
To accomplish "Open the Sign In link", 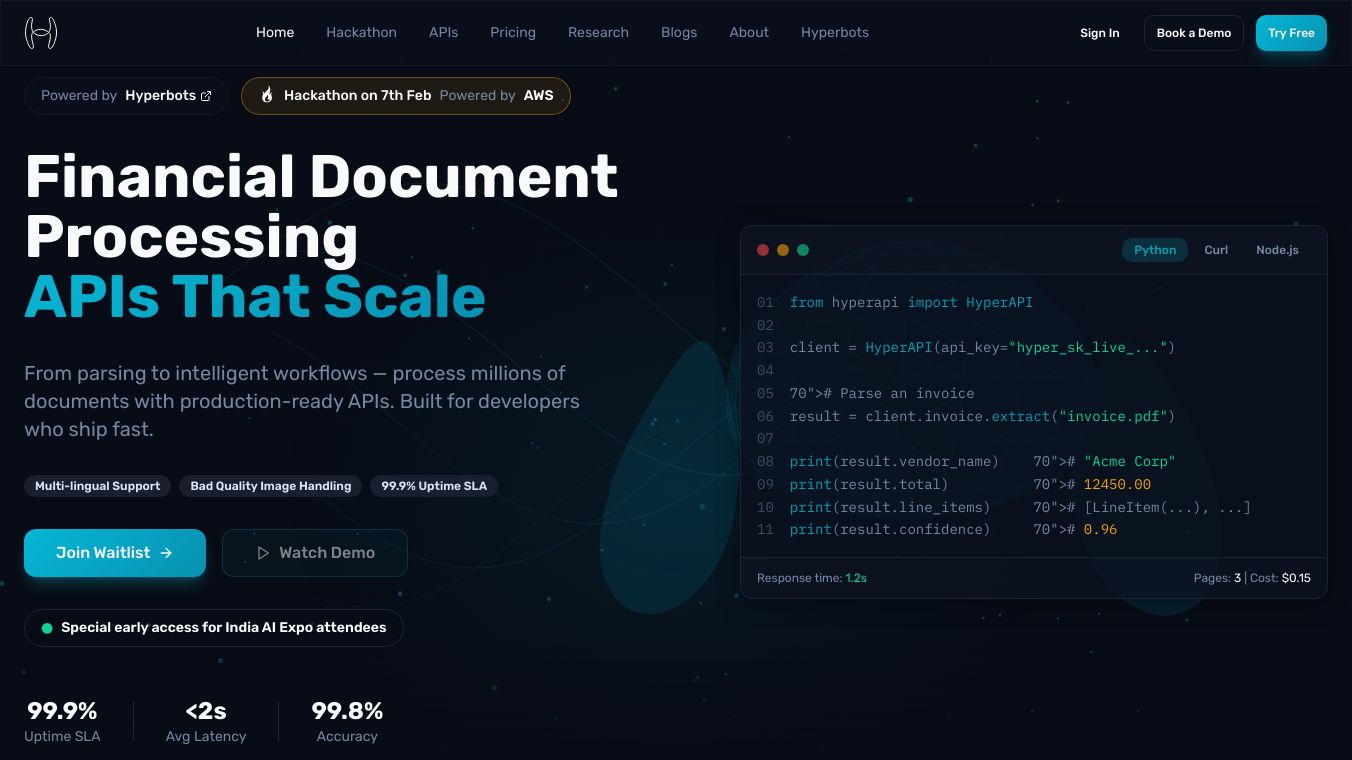I will (1100, 32).
